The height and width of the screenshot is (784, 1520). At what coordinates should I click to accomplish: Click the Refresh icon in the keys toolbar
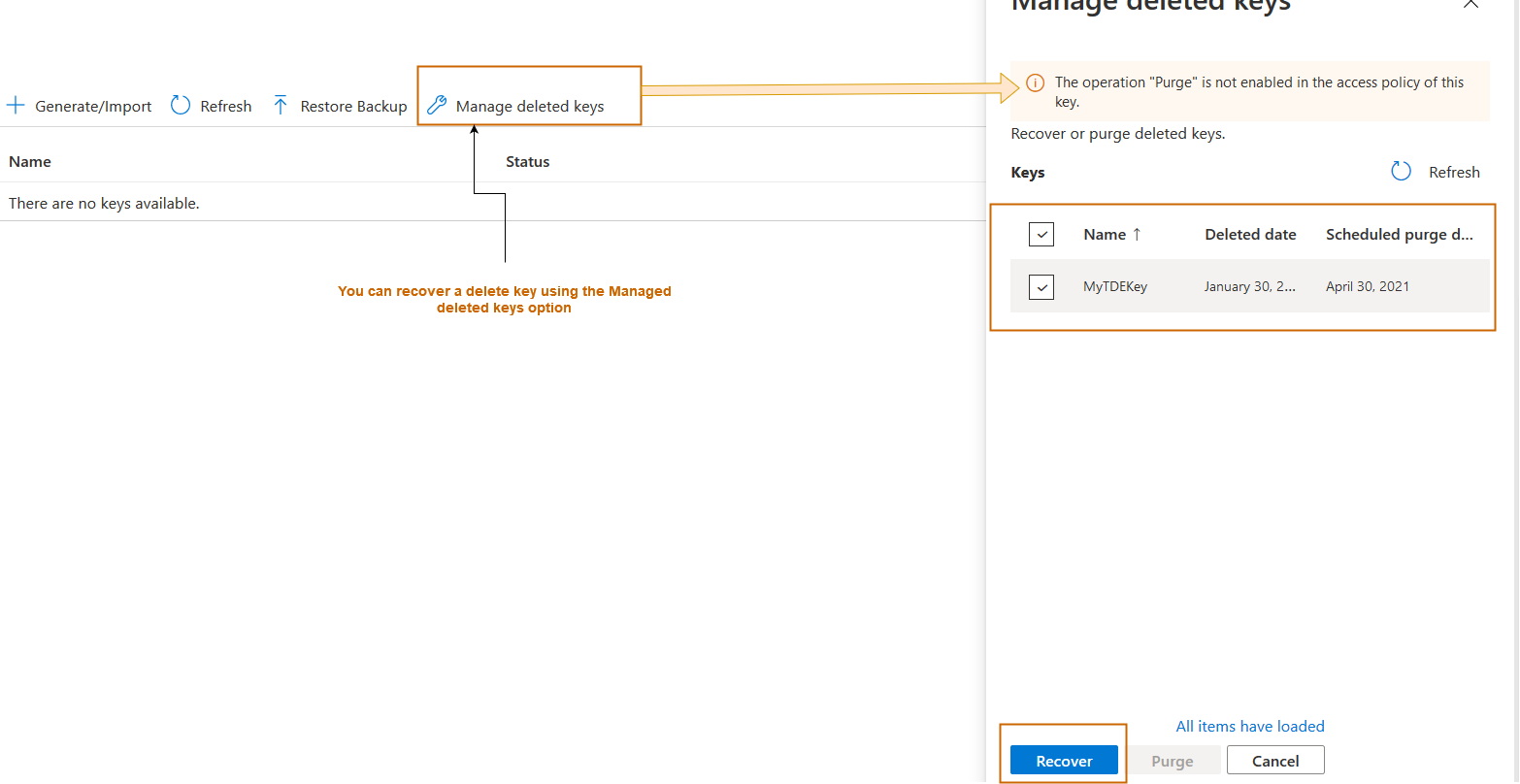point(181,106)
